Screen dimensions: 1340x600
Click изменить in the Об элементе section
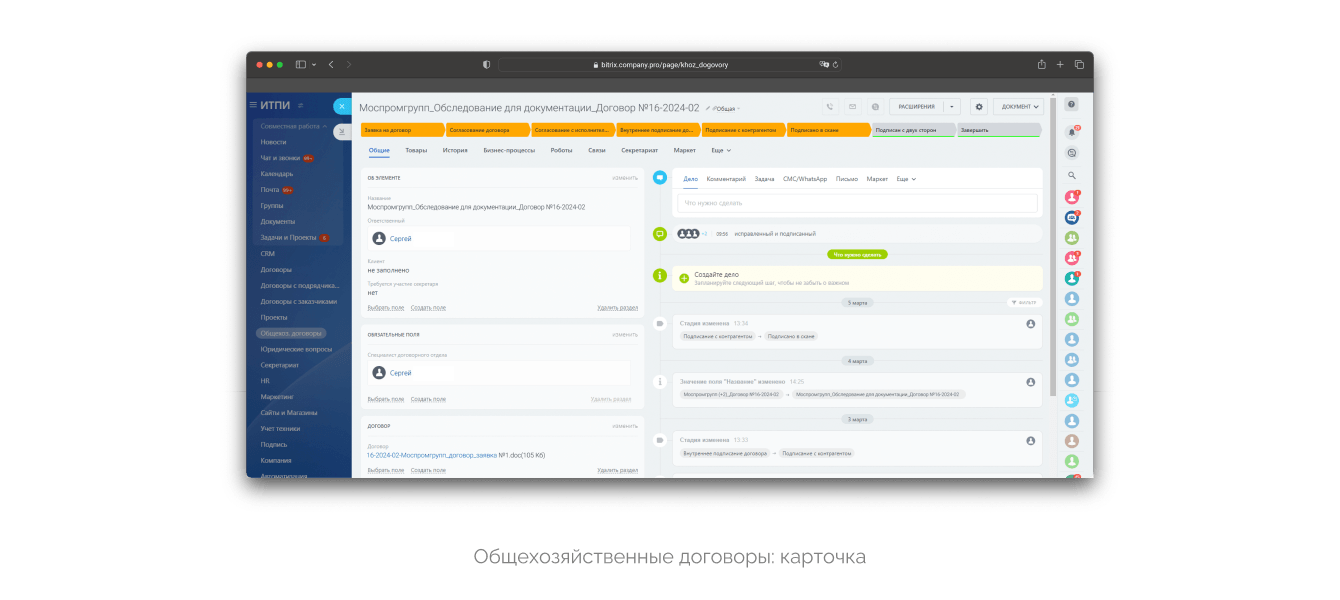pos(625,178)
